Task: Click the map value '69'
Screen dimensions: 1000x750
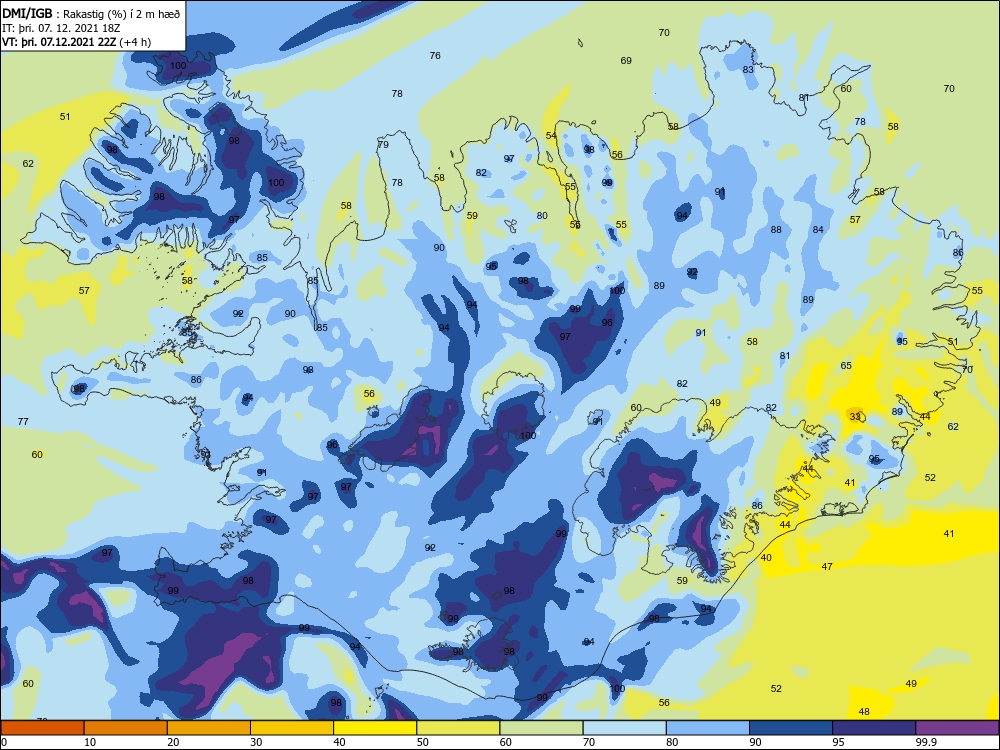Action: click(626, 61)
